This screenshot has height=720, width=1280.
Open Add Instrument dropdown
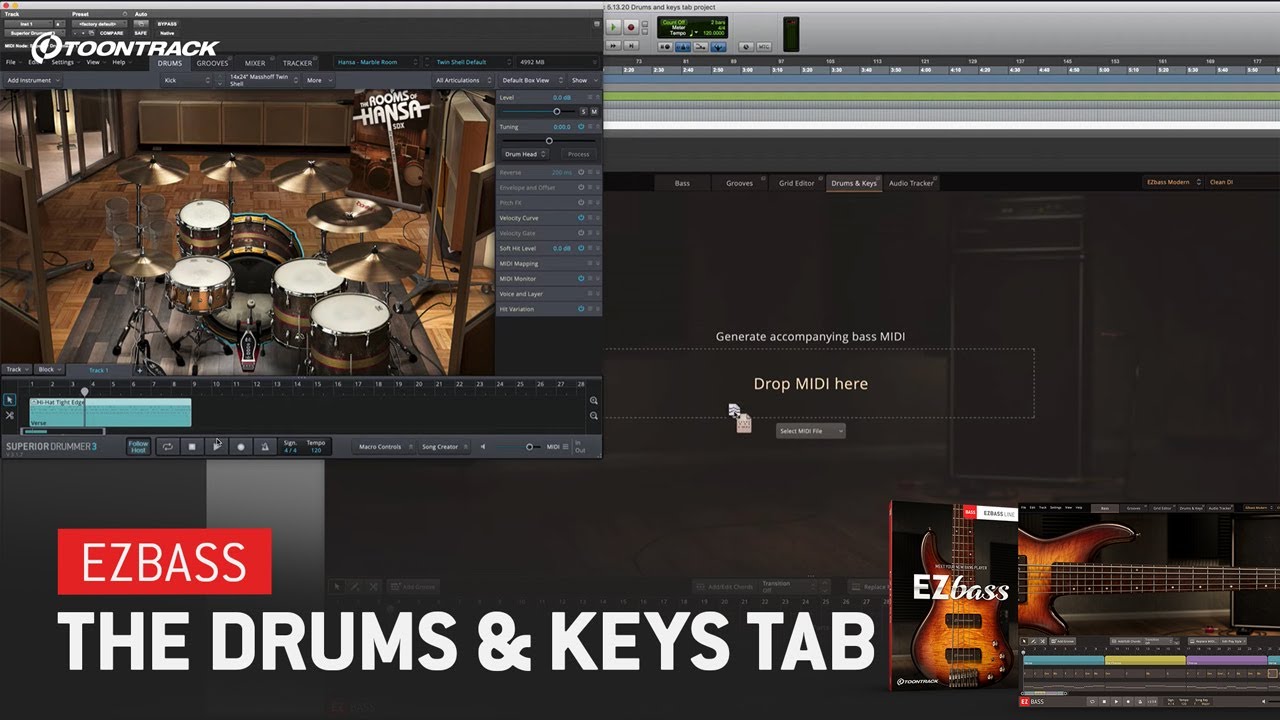point(34,80)
